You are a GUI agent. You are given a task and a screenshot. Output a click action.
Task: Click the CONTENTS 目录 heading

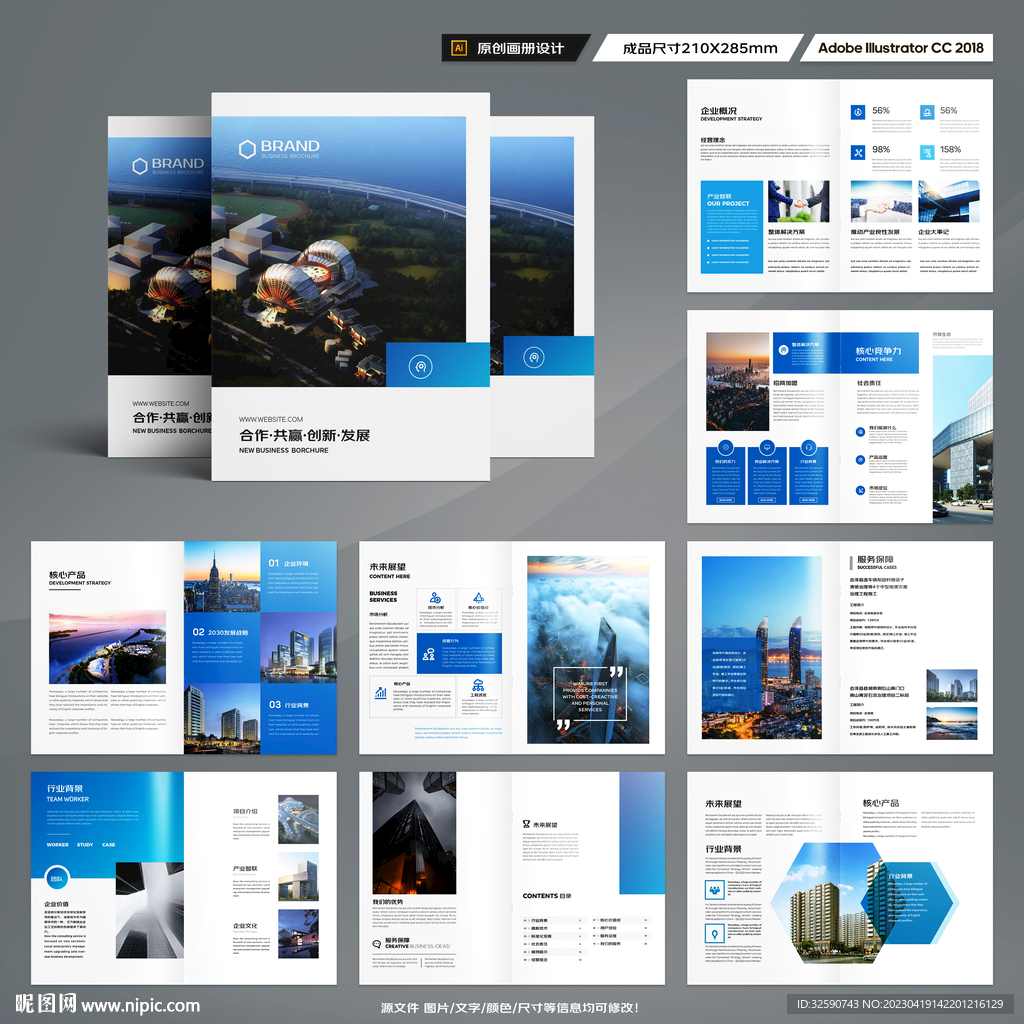click(x=547, y=896)
